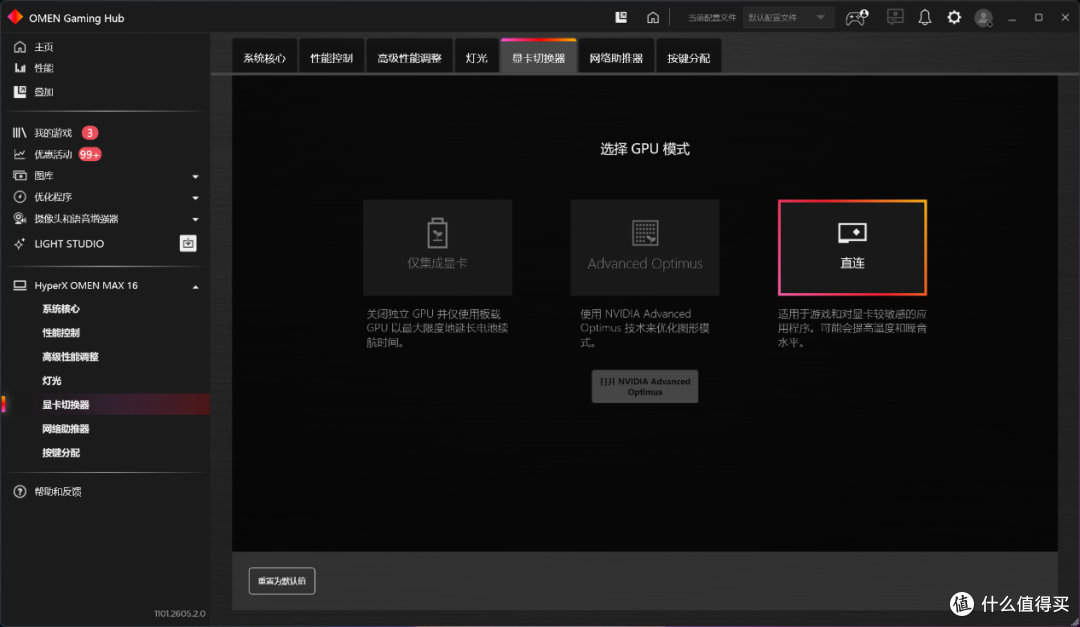Screen dimensions: 1080x627
Task: Open the 默认配置文件 profile dropdown
Action: [x=787, y=17]
